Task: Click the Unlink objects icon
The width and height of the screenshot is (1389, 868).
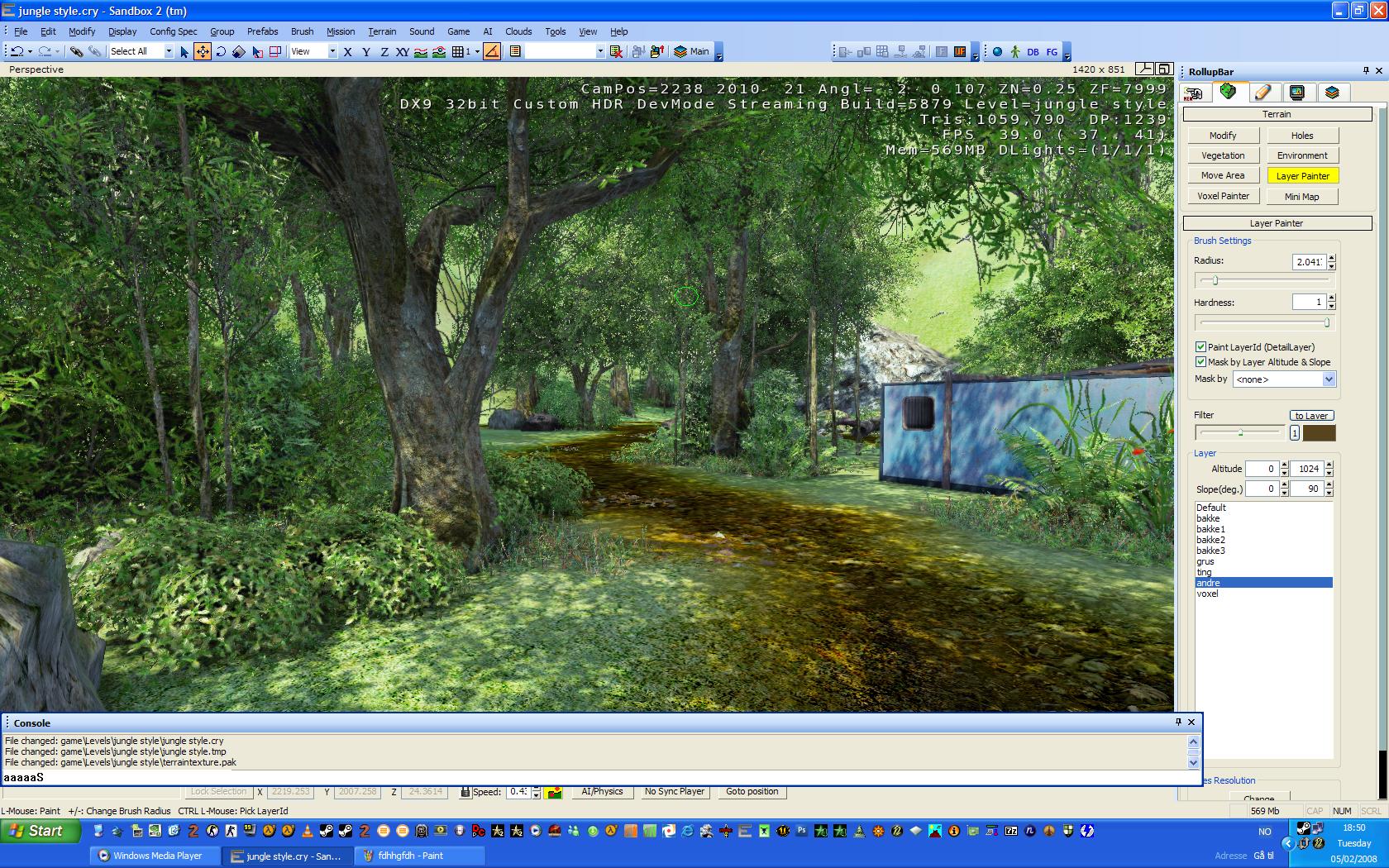Action: (95, 51)
